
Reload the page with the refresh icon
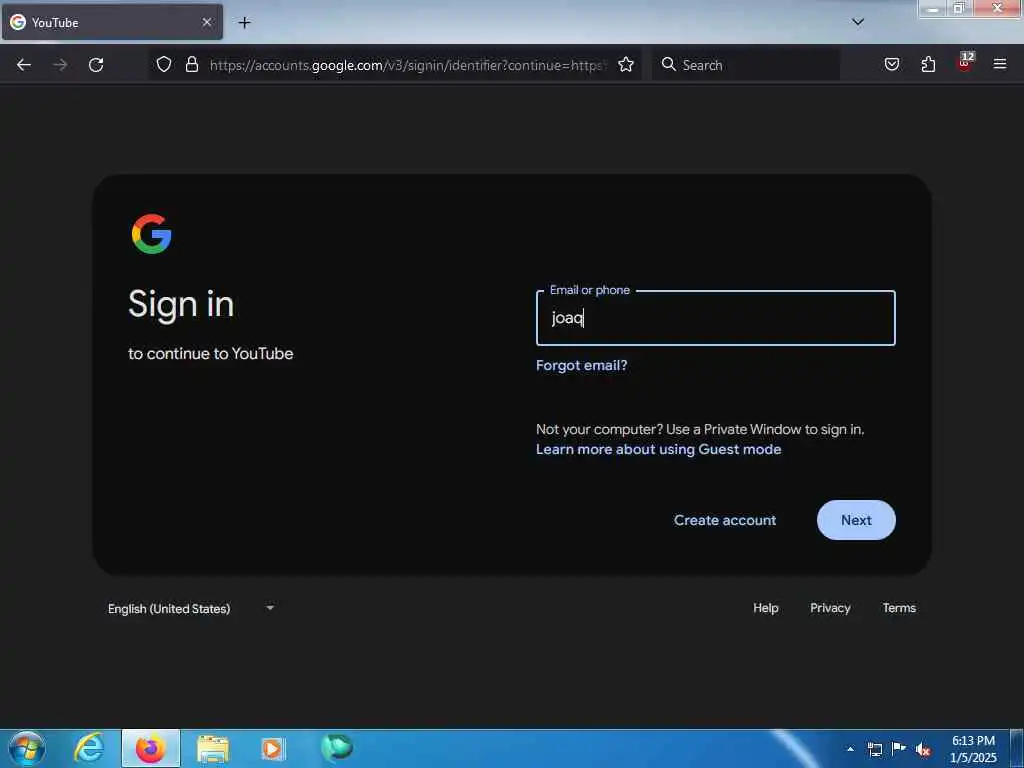coord(96,65)
